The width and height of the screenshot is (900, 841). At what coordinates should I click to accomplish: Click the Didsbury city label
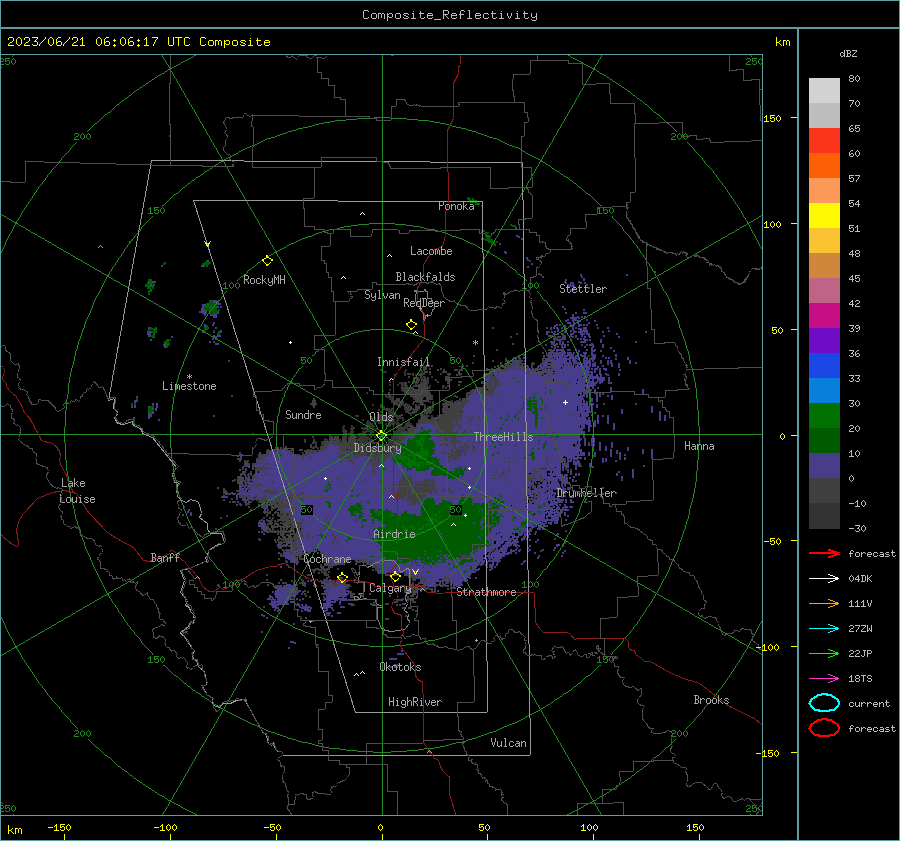(377, 448)
